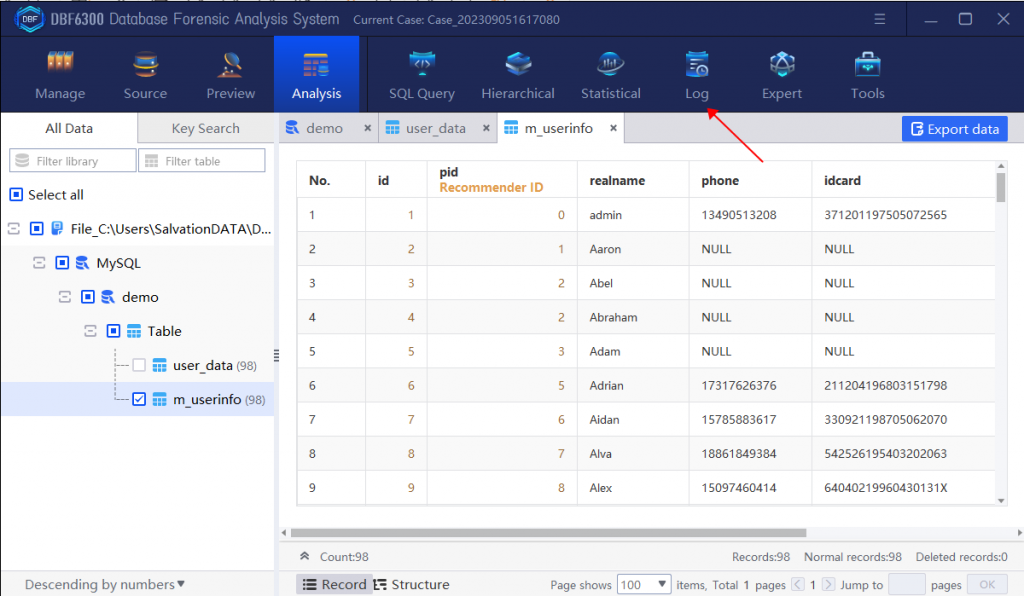The height and width of the screenshot is (596, 1024).
Task: Click the Filter table input field
Action: pyautogui.click(x=202, y=161)
